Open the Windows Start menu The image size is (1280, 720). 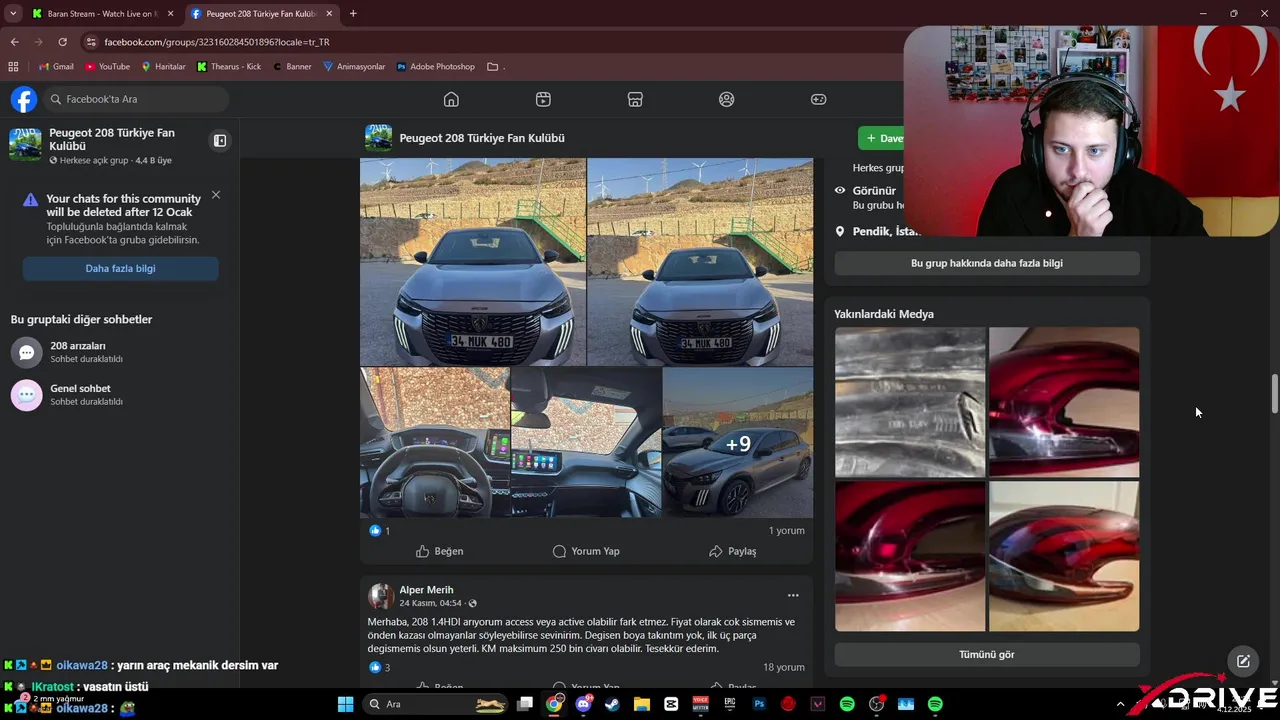click(345, 704)
